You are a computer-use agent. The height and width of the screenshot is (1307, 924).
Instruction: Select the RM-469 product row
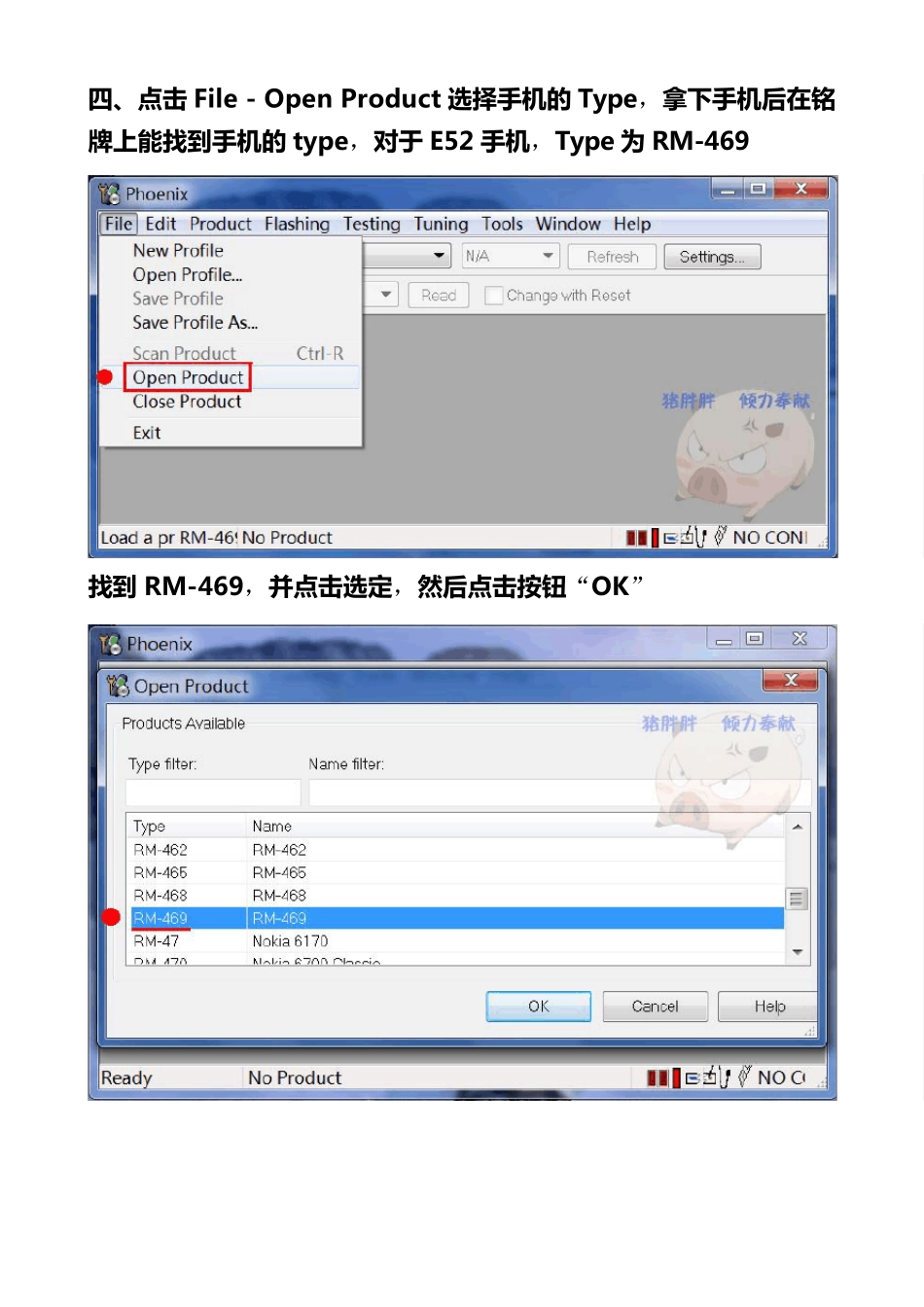click(x=456, y=918)
